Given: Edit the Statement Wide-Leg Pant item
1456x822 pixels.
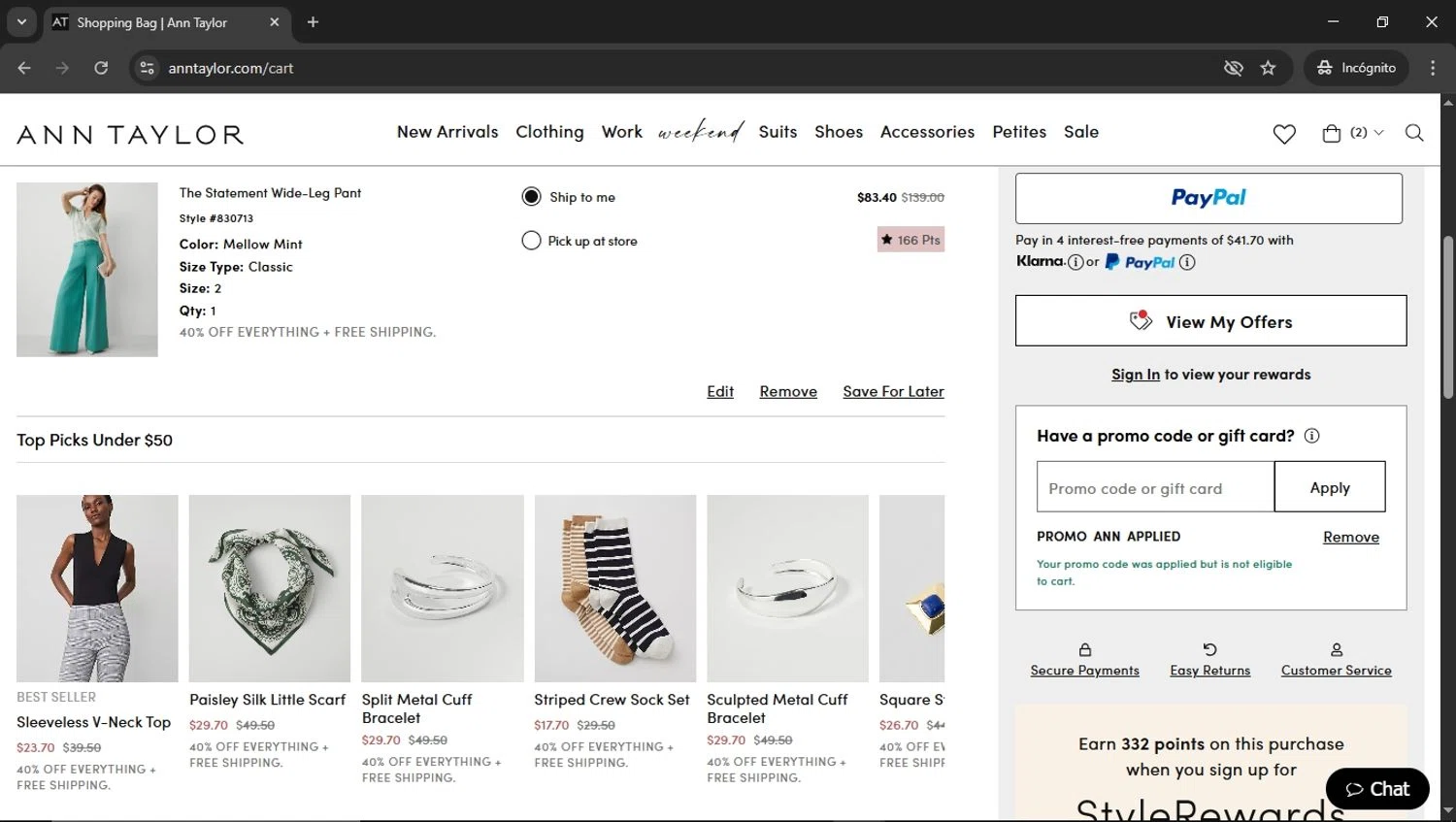Looking at the screenshot, I should click(x=720, y=392).
